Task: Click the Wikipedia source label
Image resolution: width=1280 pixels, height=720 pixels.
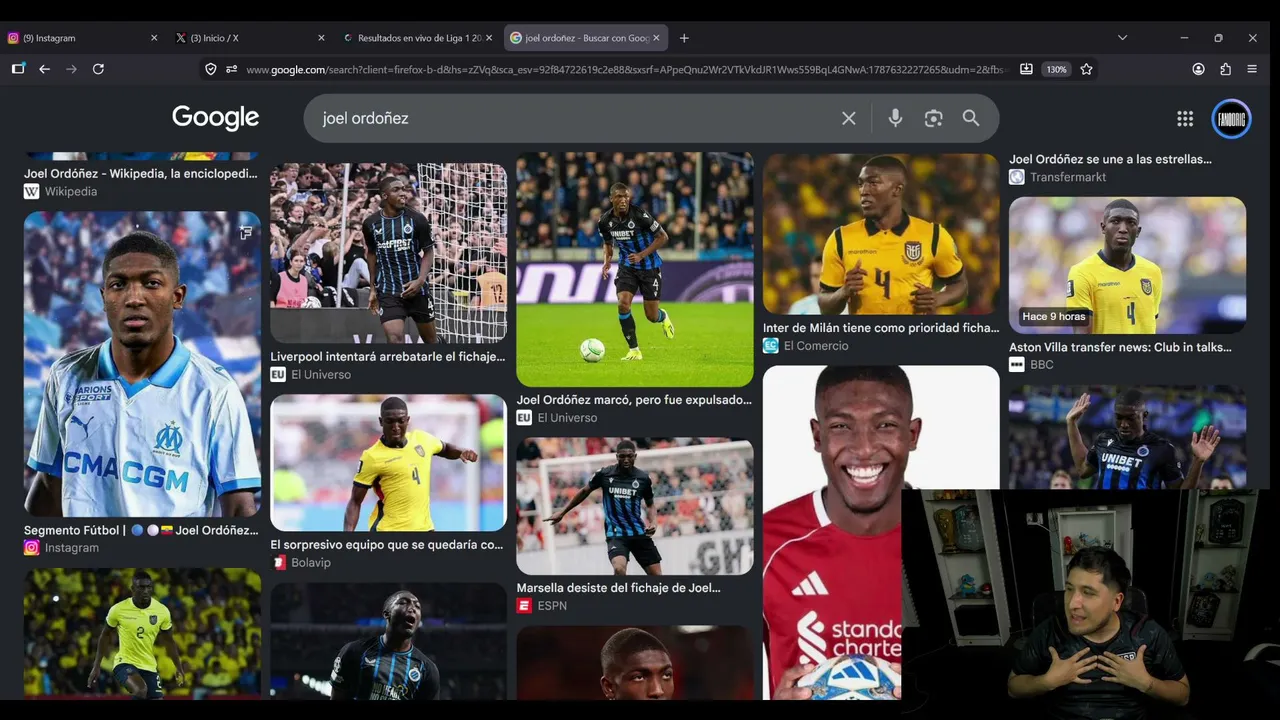Action: pos(61,192)
